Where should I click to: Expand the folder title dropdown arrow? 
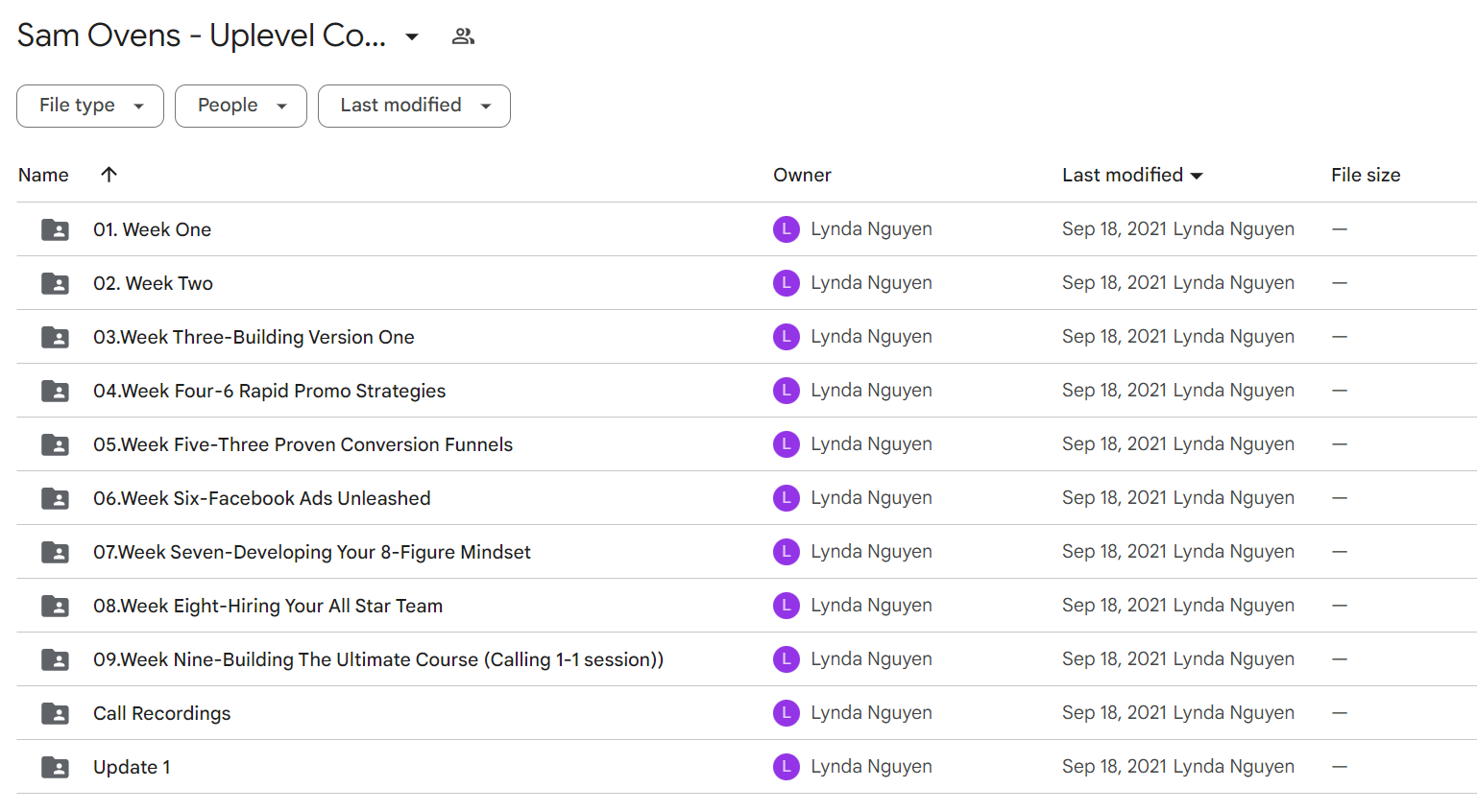tap(412, 36)
